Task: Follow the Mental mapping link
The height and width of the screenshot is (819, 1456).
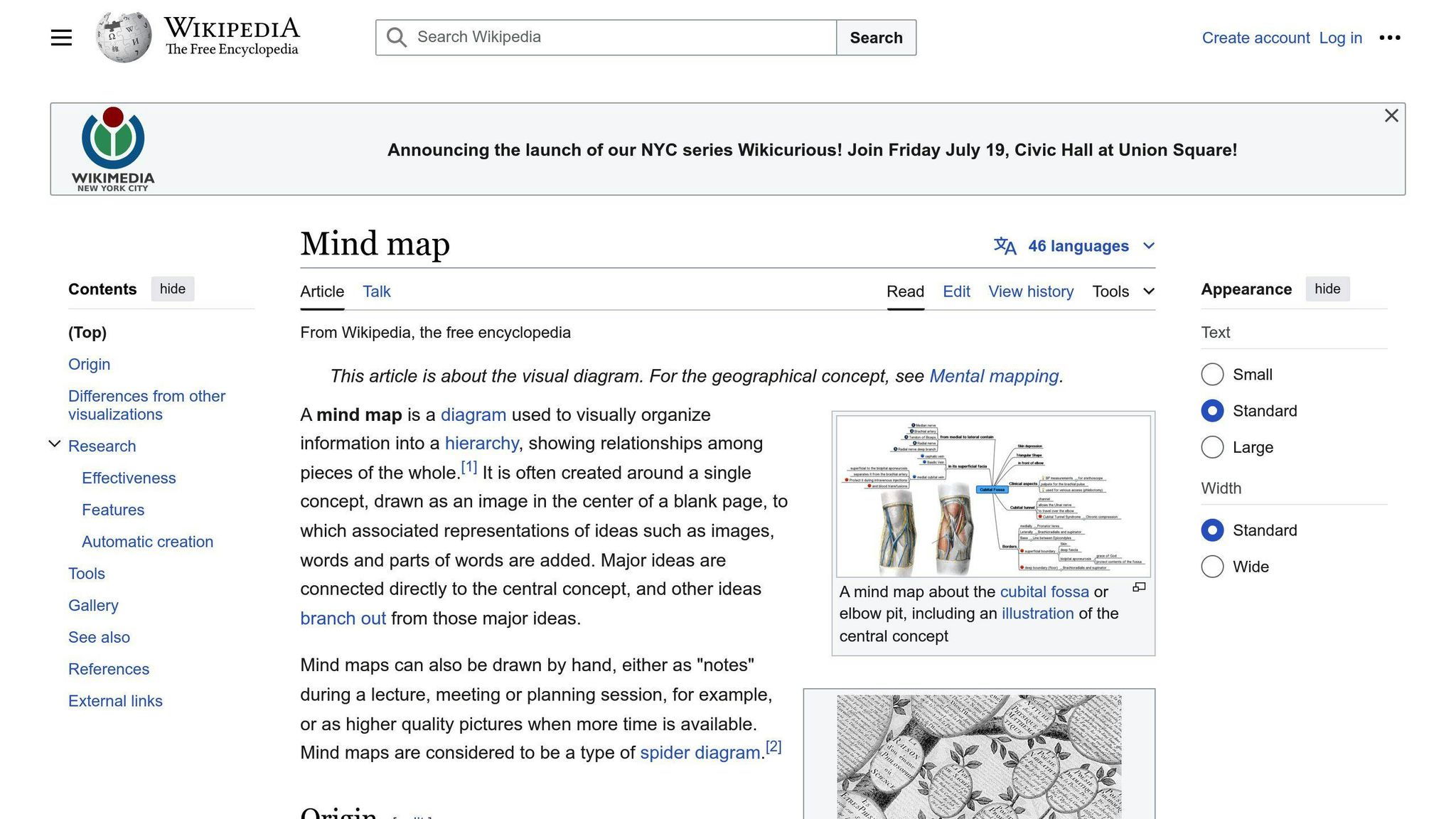Action: 994,375
